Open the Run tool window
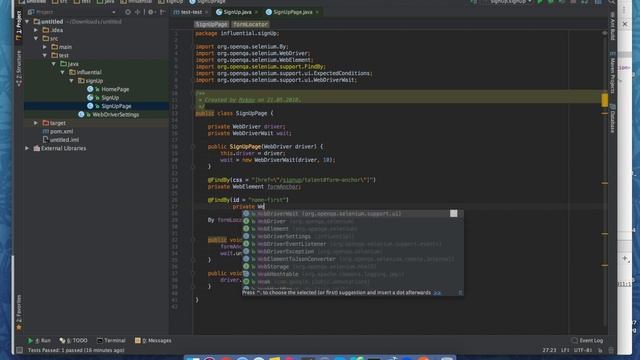Screen dimensions: 640x360 pos(39,340)
